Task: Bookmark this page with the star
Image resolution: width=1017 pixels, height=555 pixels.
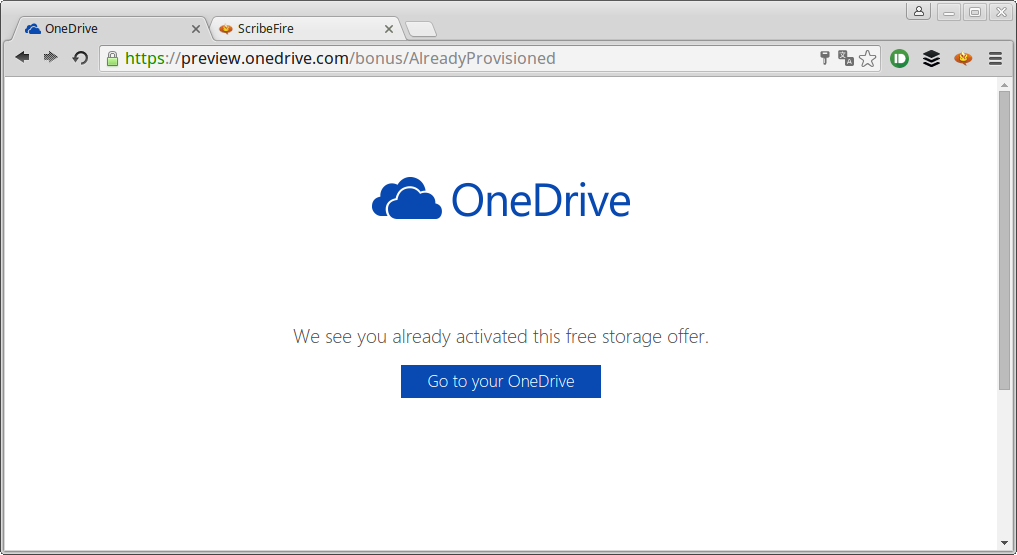Action: 867,58
